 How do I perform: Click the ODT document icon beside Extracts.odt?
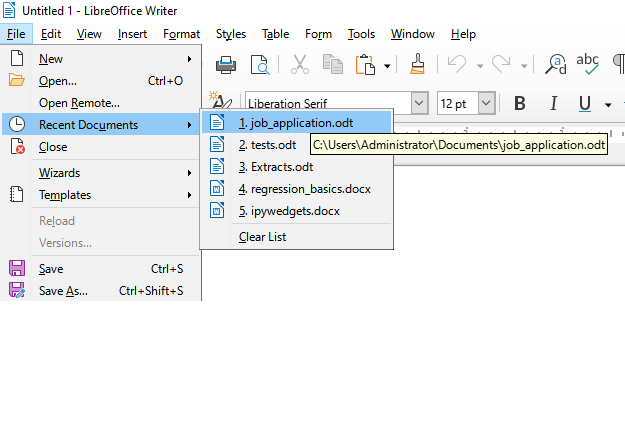tap(217, 166)
